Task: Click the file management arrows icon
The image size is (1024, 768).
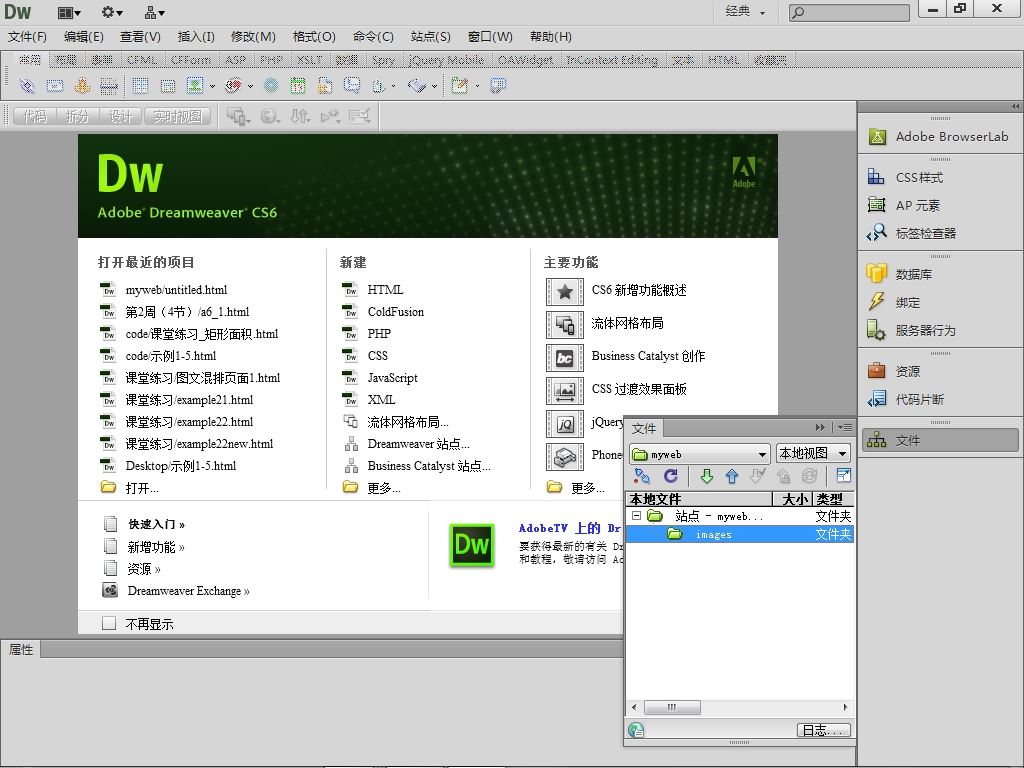Action: click(300, 116)
